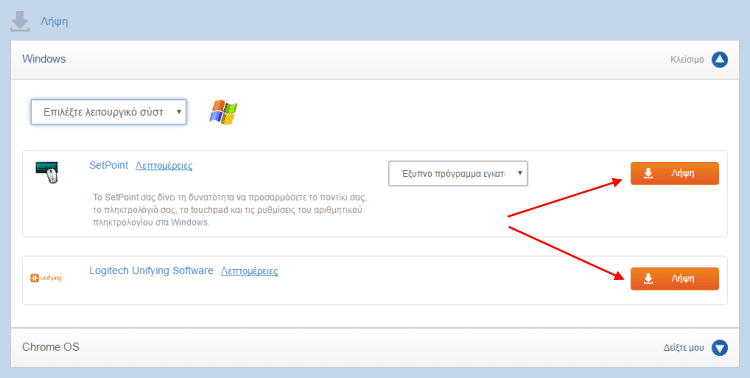Open the Επιλέξτε λειτουργικό σύστημα dropdown
This screenshot has width=750, height=378.
[x=109, y=112]
